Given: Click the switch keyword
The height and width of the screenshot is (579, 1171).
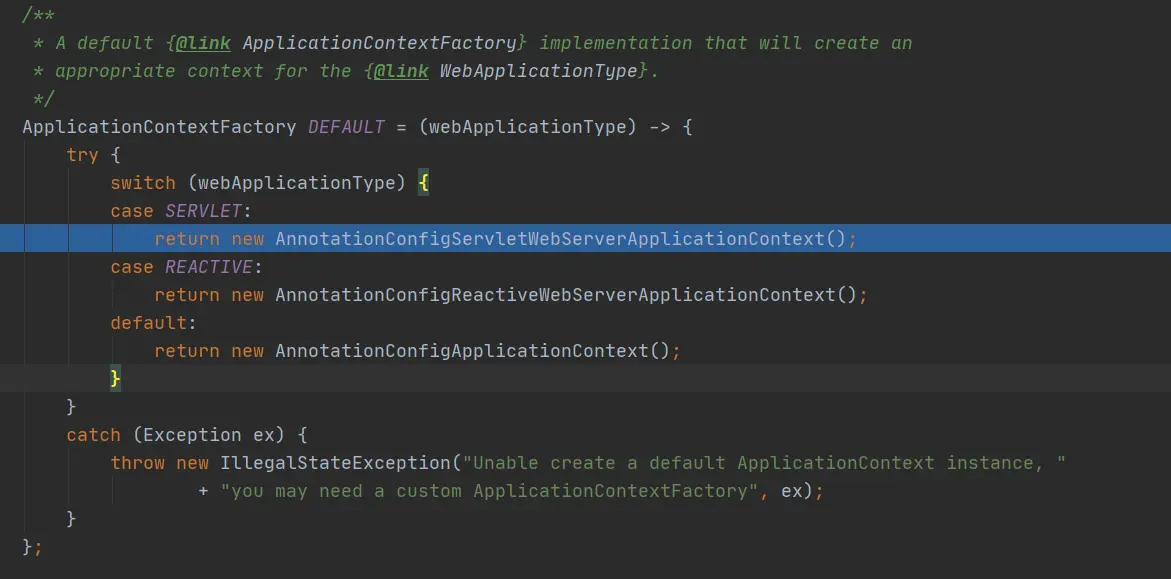Looking at the screenshot, I should (x=143, y=183).
